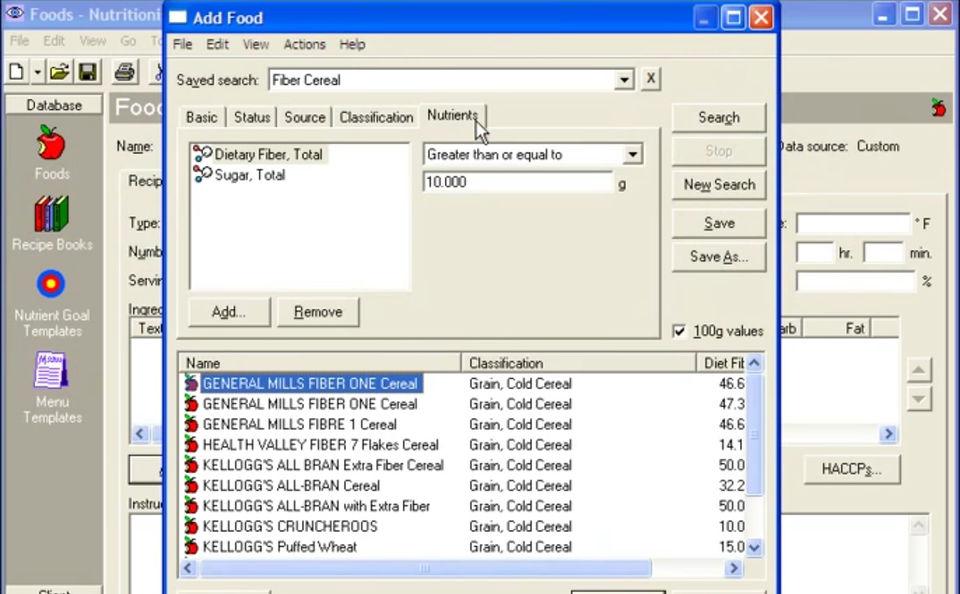Click apple icon beside HEALTH VALLEY FIBER 7

tap(192, 445)
